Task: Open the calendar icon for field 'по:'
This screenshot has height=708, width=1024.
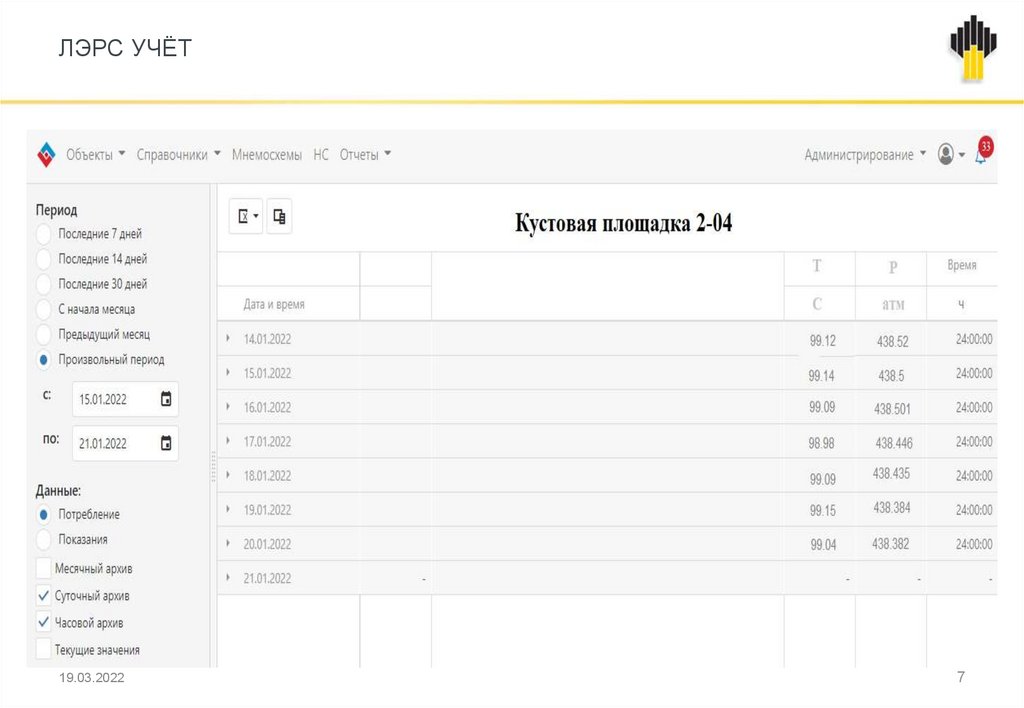Action: tap(166, 443)
